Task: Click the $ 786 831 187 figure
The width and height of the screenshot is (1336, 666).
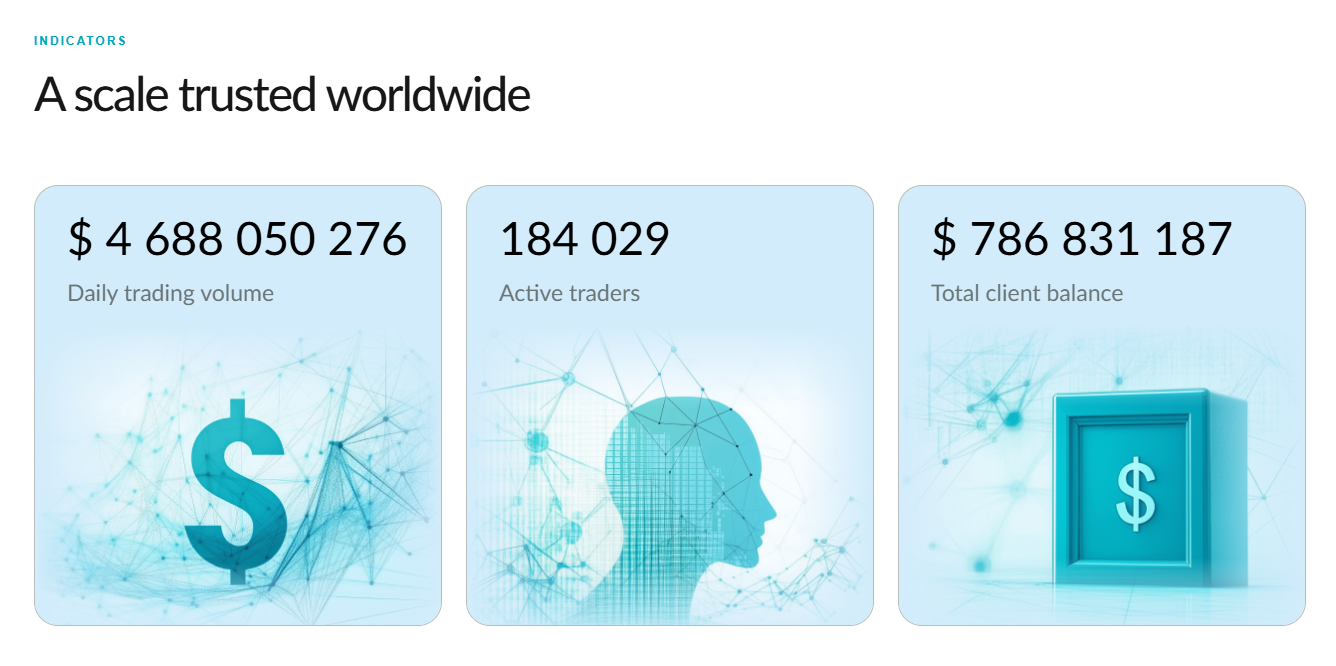Action: coord(1081,239)
